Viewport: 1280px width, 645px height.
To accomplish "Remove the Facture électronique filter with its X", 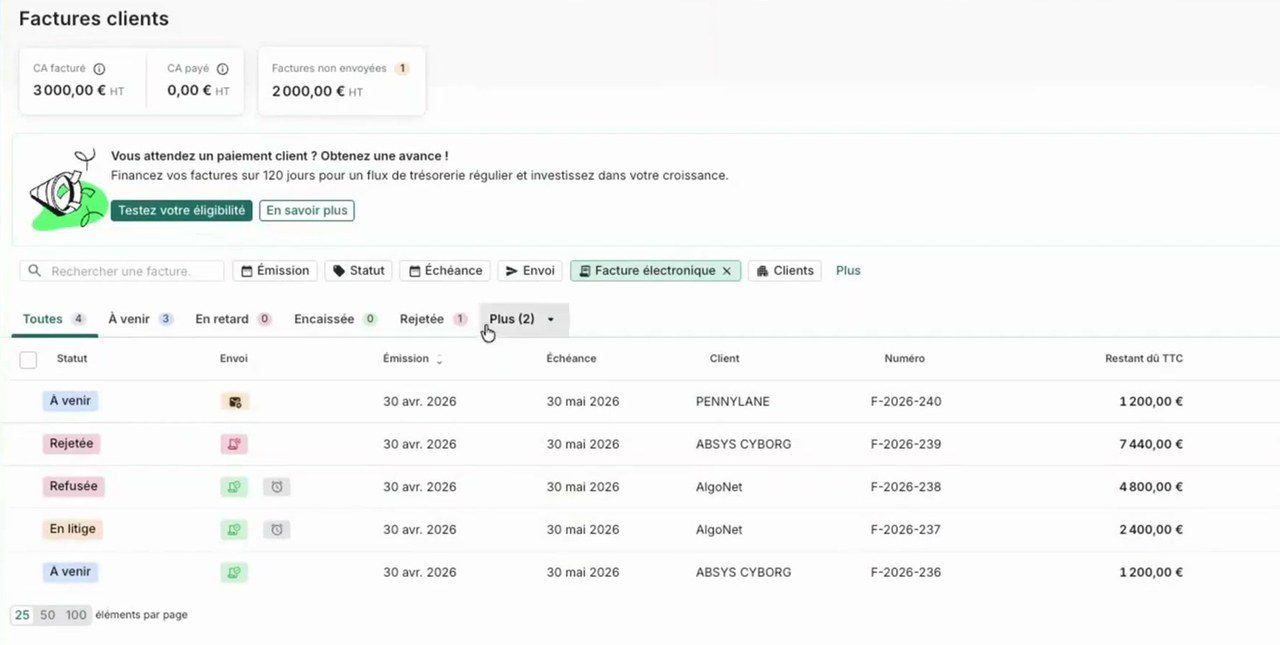I will 727,271.
